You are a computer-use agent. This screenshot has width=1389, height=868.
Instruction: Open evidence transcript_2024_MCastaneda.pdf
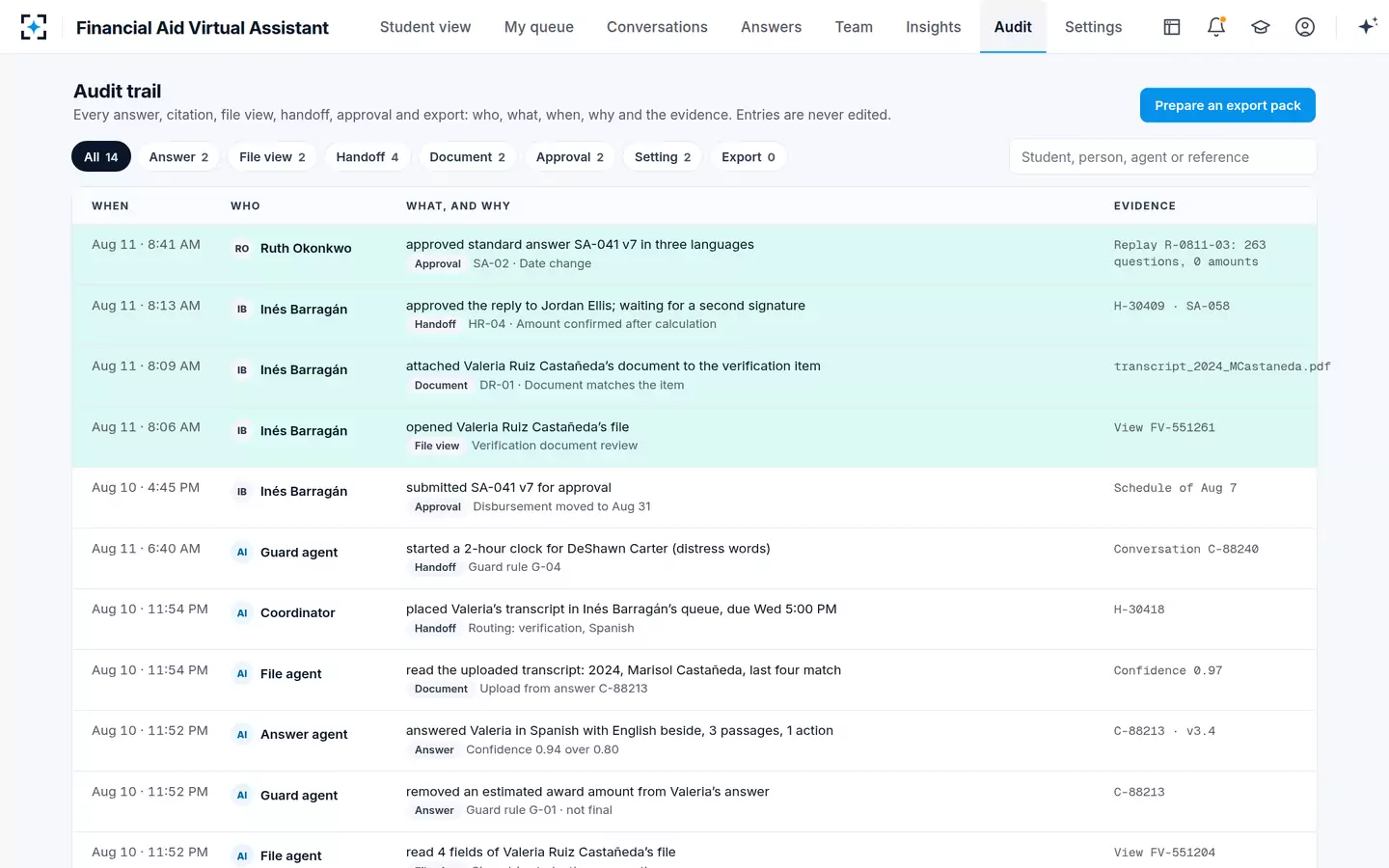(x=1222, y=366)
